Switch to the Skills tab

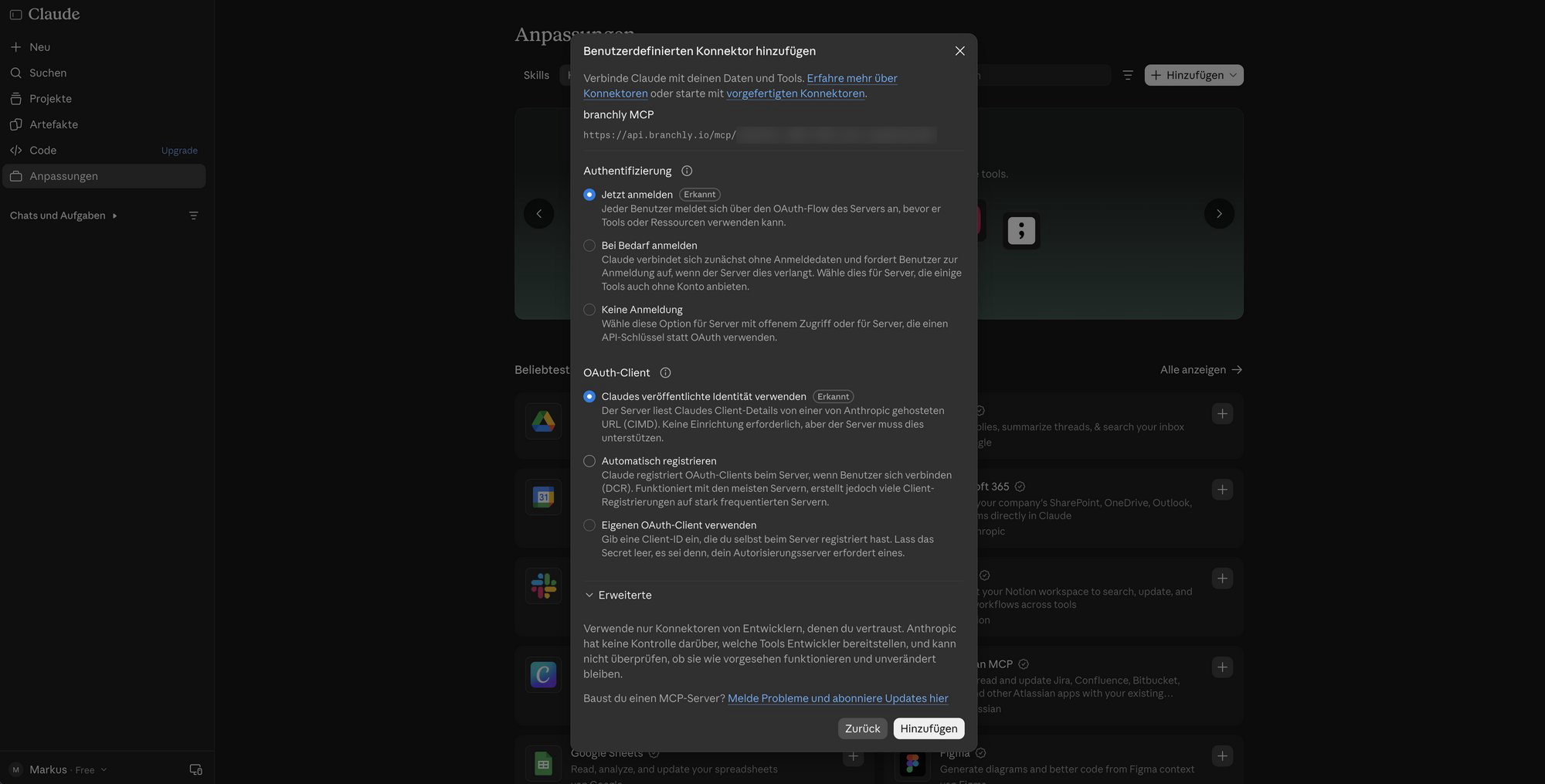tap(536, 75)
